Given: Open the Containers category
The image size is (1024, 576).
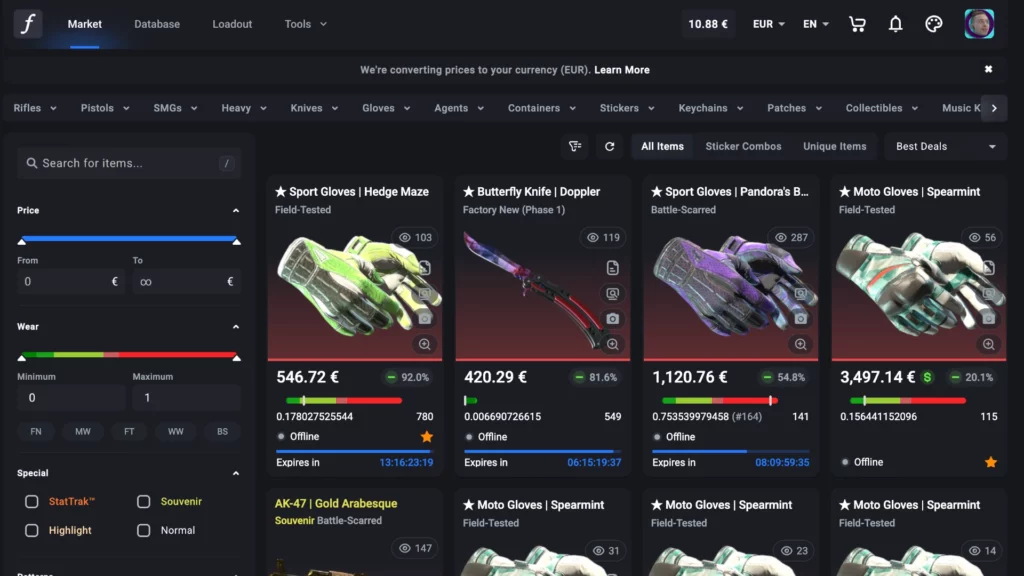Looking at the screenshot, I should [542, 108].
